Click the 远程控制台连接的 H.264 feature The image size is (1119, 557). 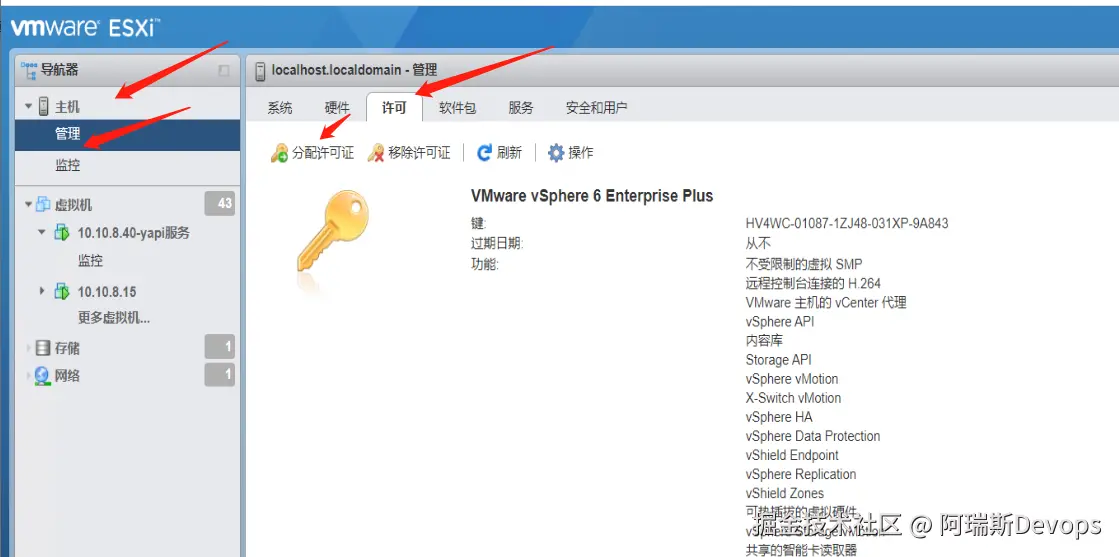point(814,283)
